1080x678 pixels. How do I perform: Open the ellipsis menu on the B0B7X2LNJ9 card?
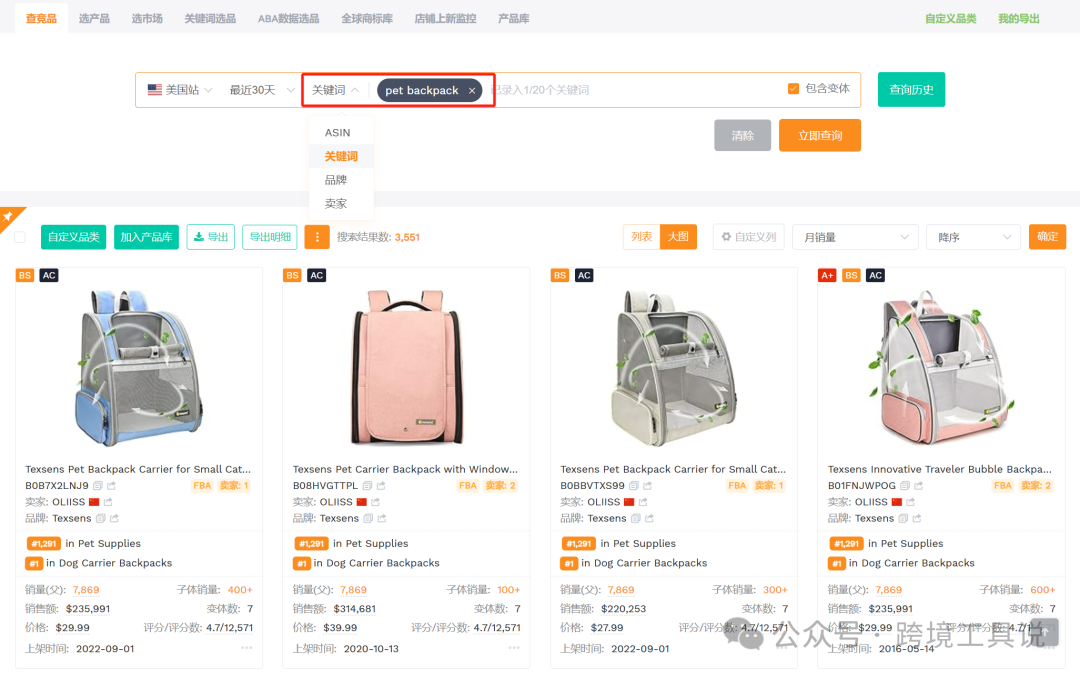247,648
